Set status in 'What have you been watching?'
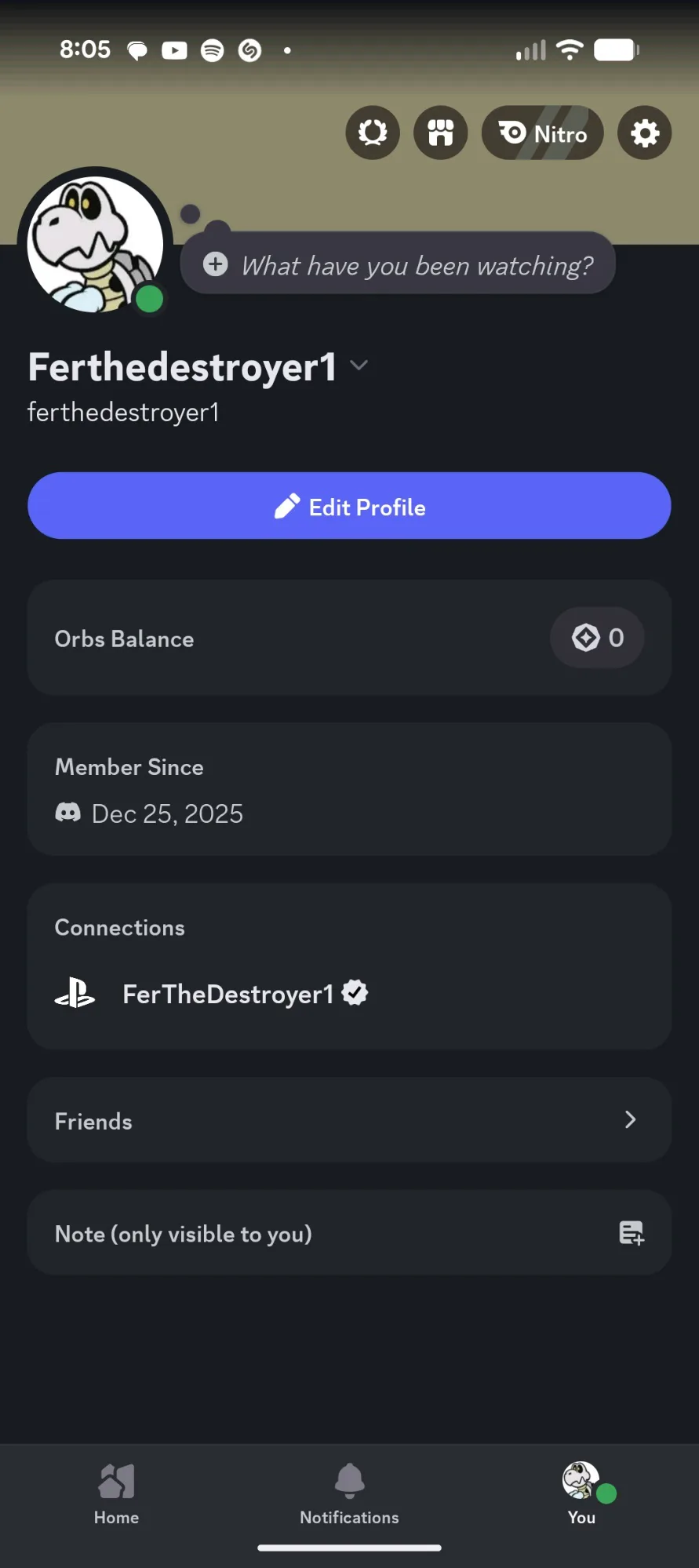The image size is (699, 1568). click(417, 266)
